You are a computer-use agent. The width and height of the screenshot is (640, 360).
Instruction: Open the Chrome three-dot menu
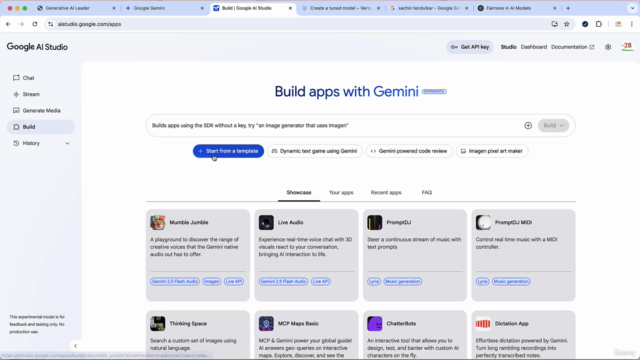tap(631, 24)
